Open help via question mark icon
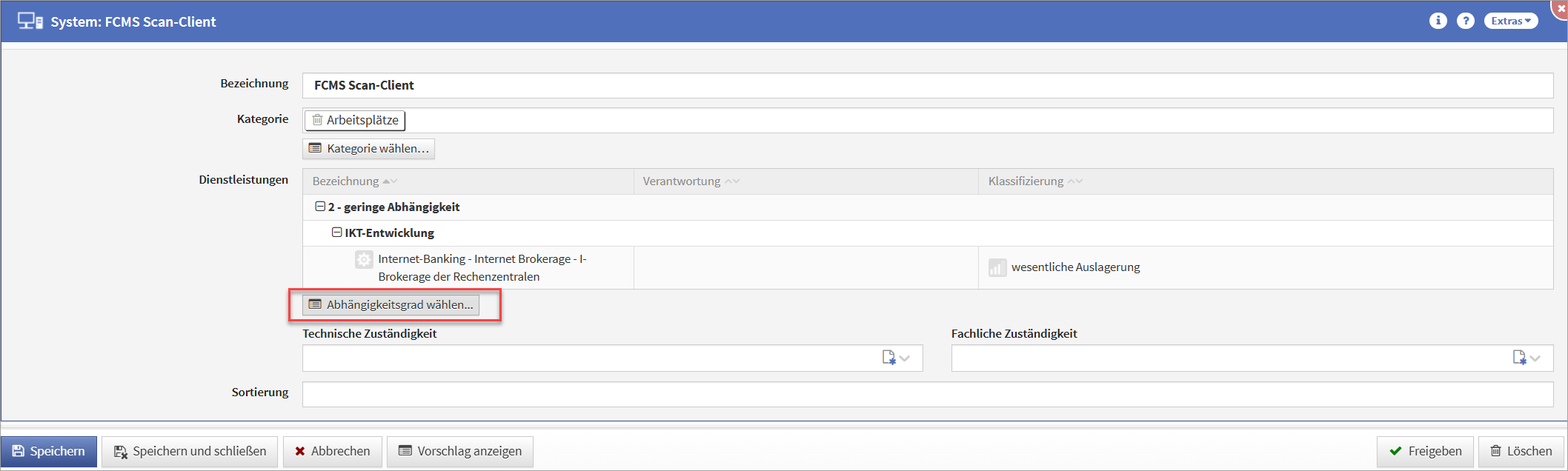 point(1465,21)
